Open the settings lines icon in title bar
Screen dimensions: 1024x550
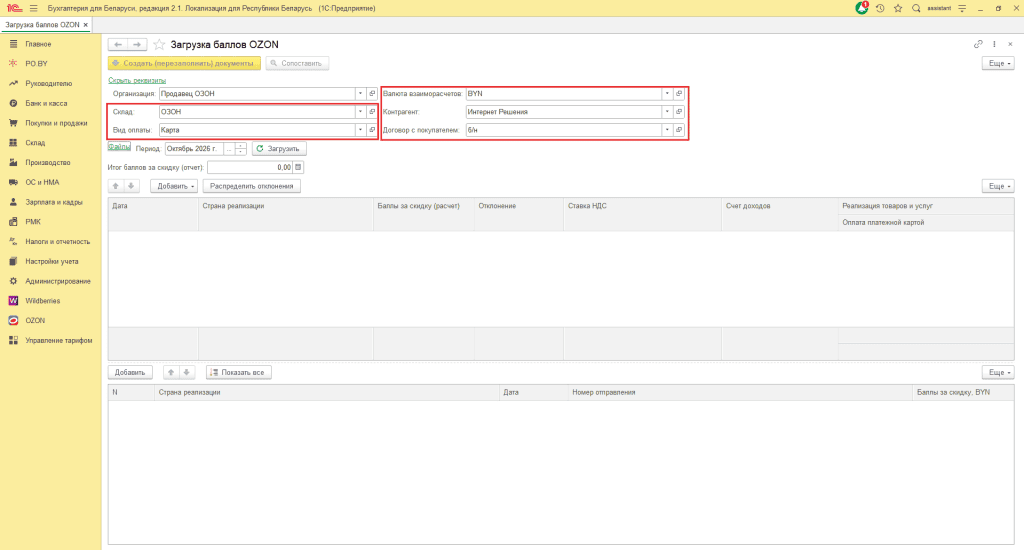[x=962, y=8]
